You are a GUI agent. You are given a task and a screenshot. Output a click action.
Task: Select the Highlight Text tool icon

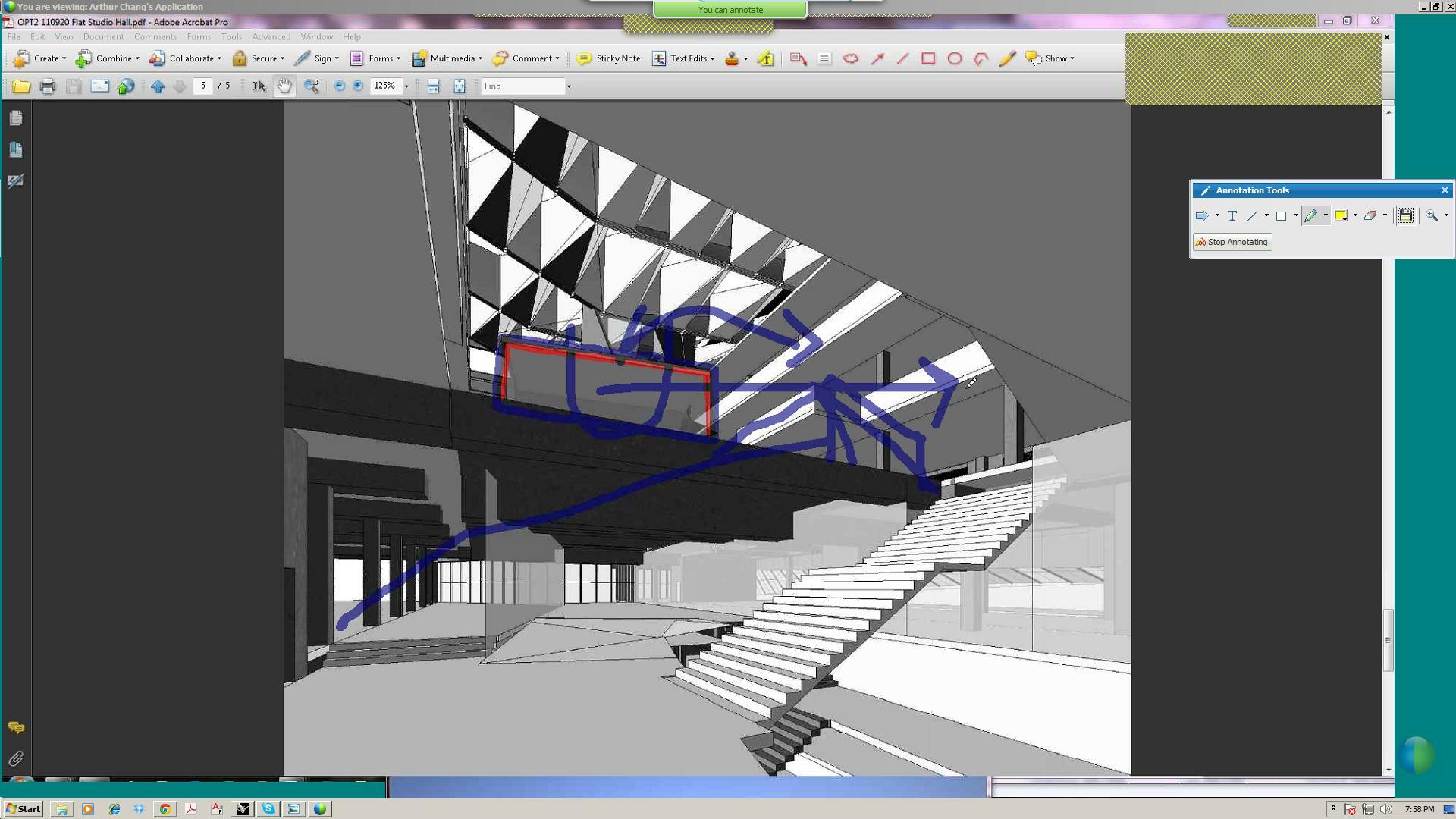click(x=766, y=58)
